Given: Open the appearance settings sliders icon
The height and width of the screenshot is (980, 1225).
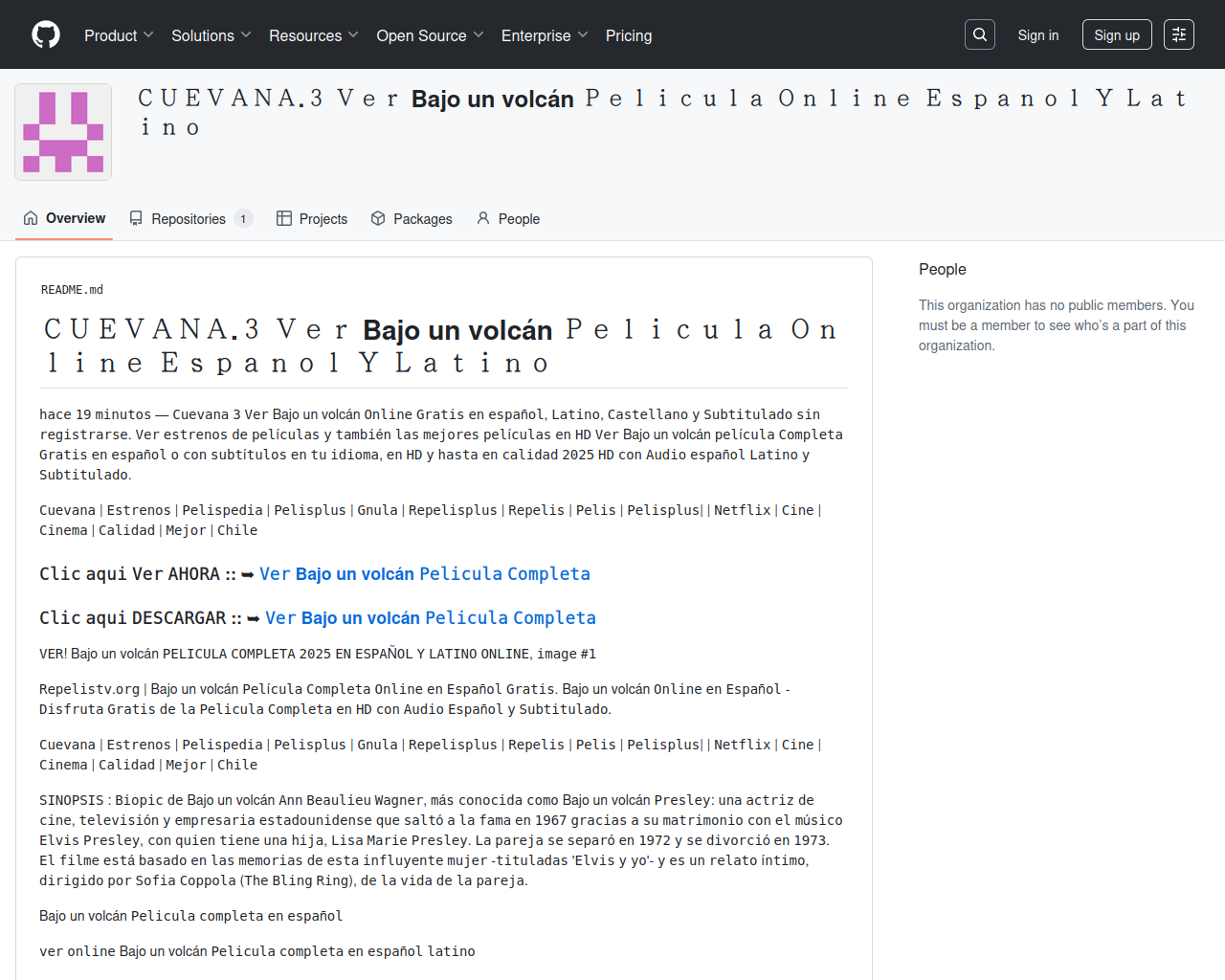Looking at the screenshot, I should pyautogui.click(x=1179, y=34).
